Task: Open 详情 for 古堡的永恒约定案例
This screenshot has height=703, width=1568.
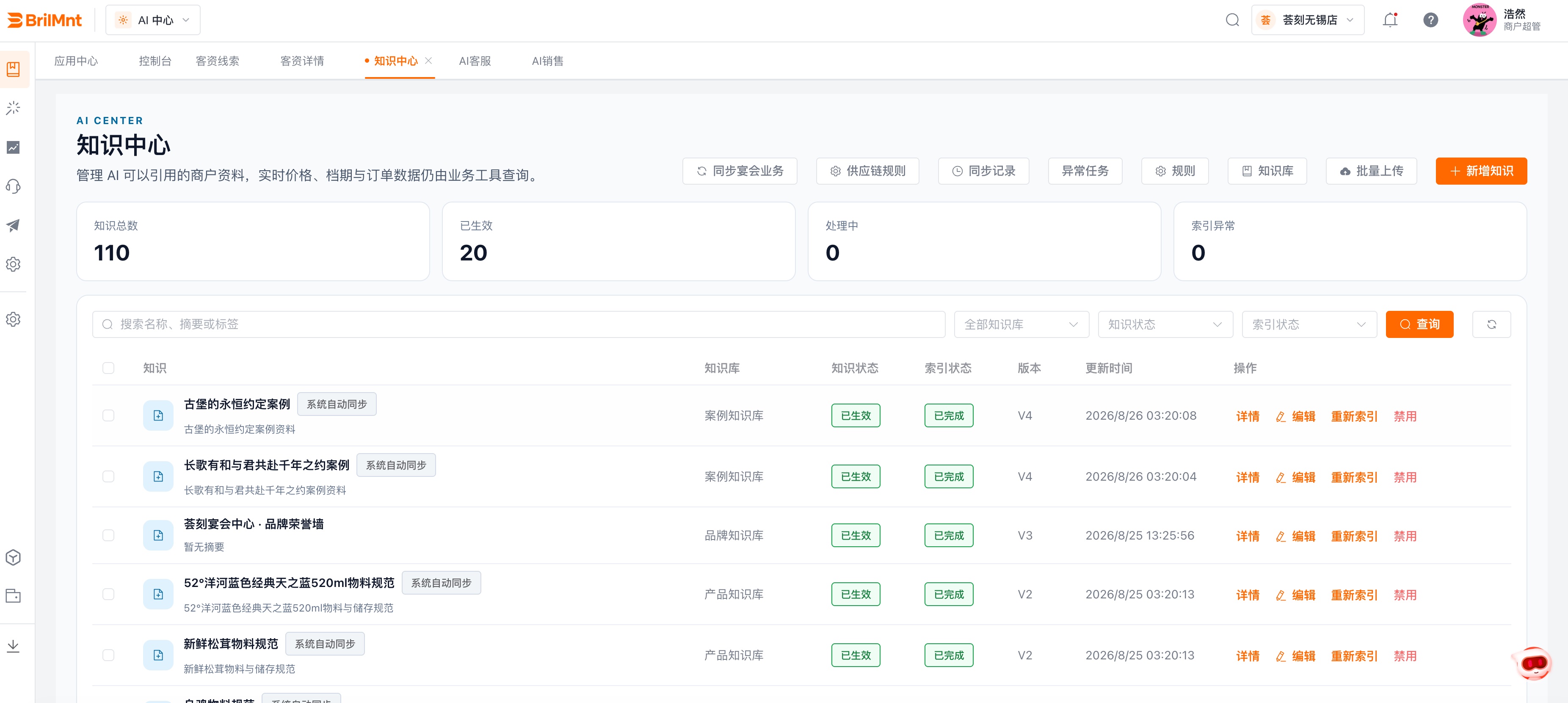Action: point(1247,416)
